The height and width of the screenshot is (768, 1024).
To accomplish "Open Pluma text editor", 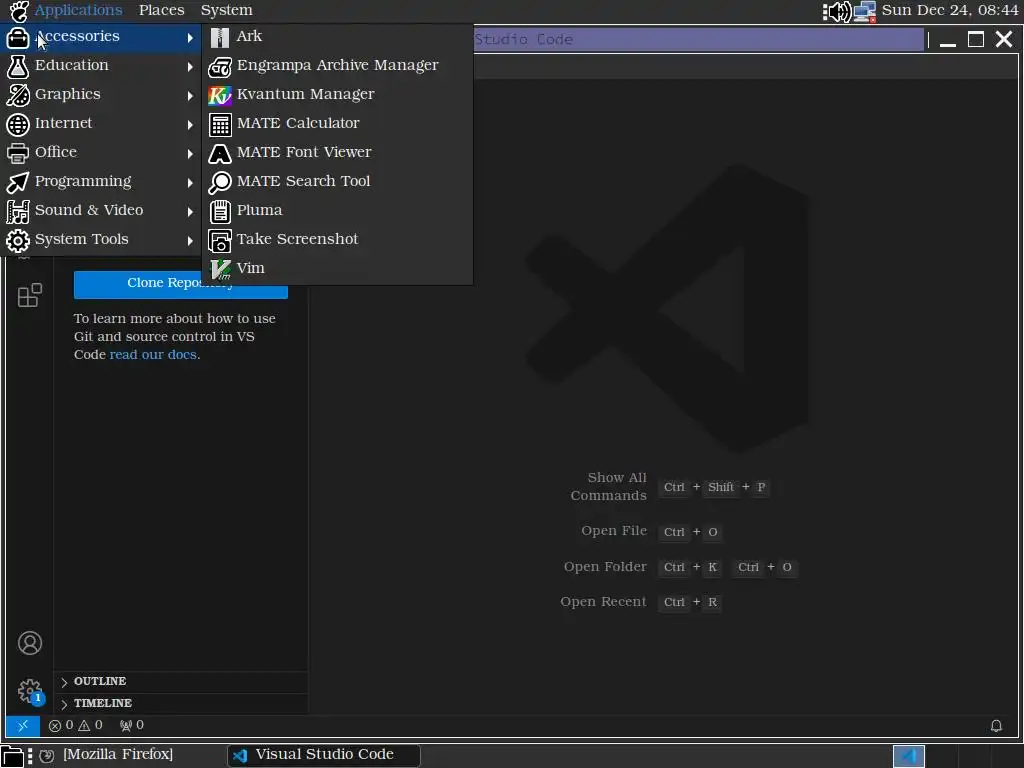I will point(337,210).
